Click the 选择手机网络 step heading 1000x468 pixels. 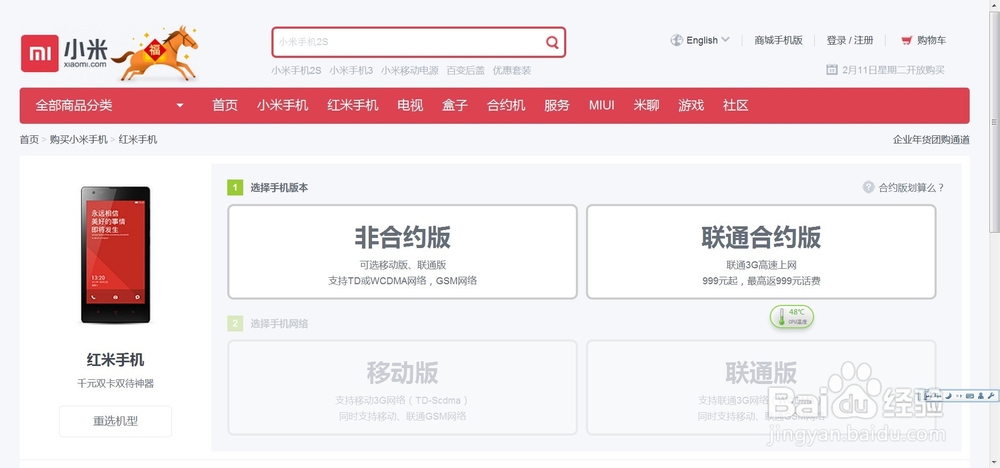click(x=279, y=323)
